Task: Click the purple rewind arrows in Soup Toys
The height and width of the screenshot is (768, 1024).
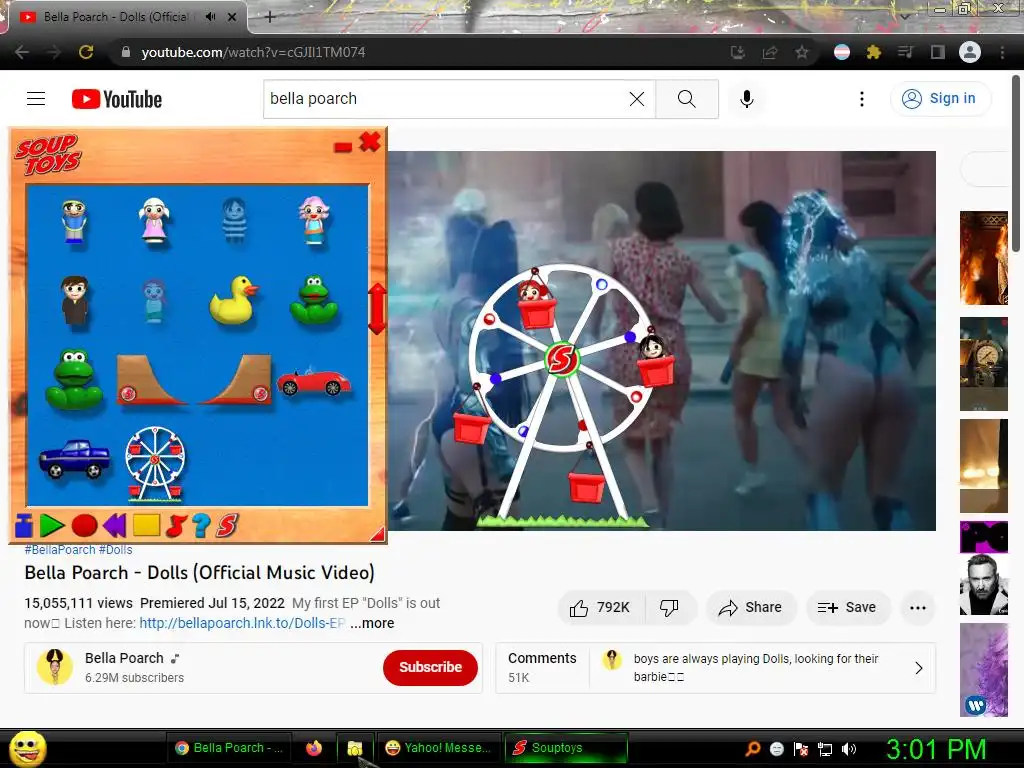Action: click(x=114, y=525)
